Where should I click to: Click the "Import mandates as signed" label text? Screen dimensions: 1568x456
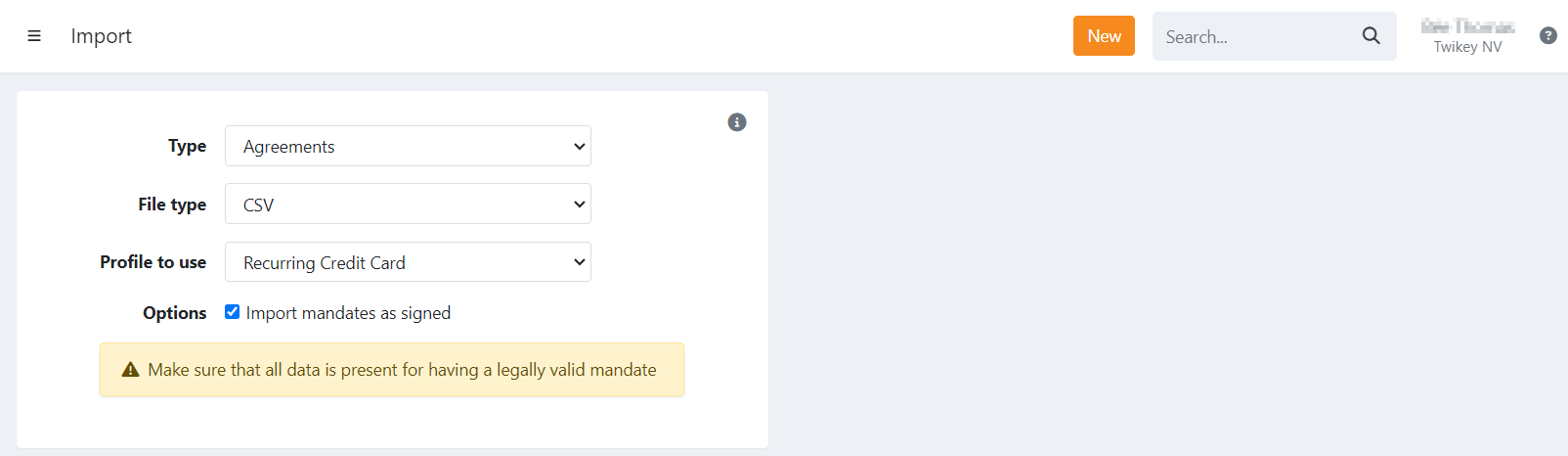click(x=348, y=313)
